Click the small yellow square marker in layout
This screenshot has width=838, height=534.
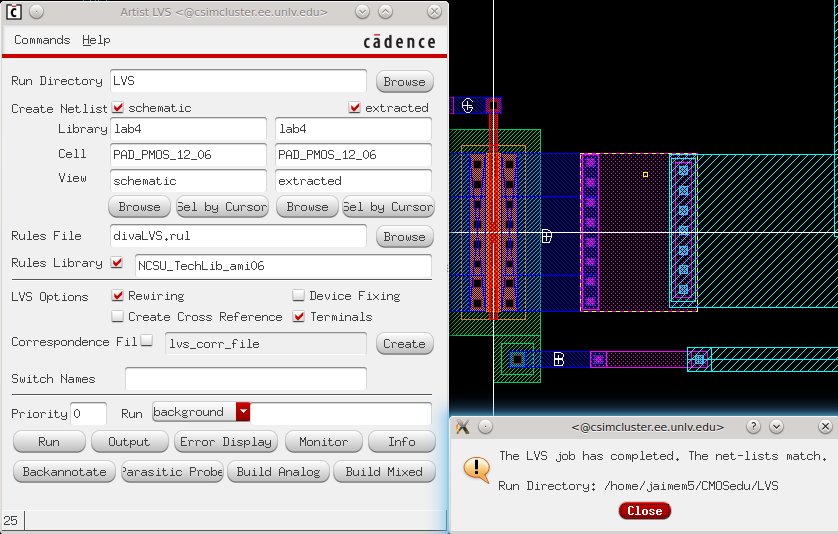pyautogui.click(x=646, y=174)
